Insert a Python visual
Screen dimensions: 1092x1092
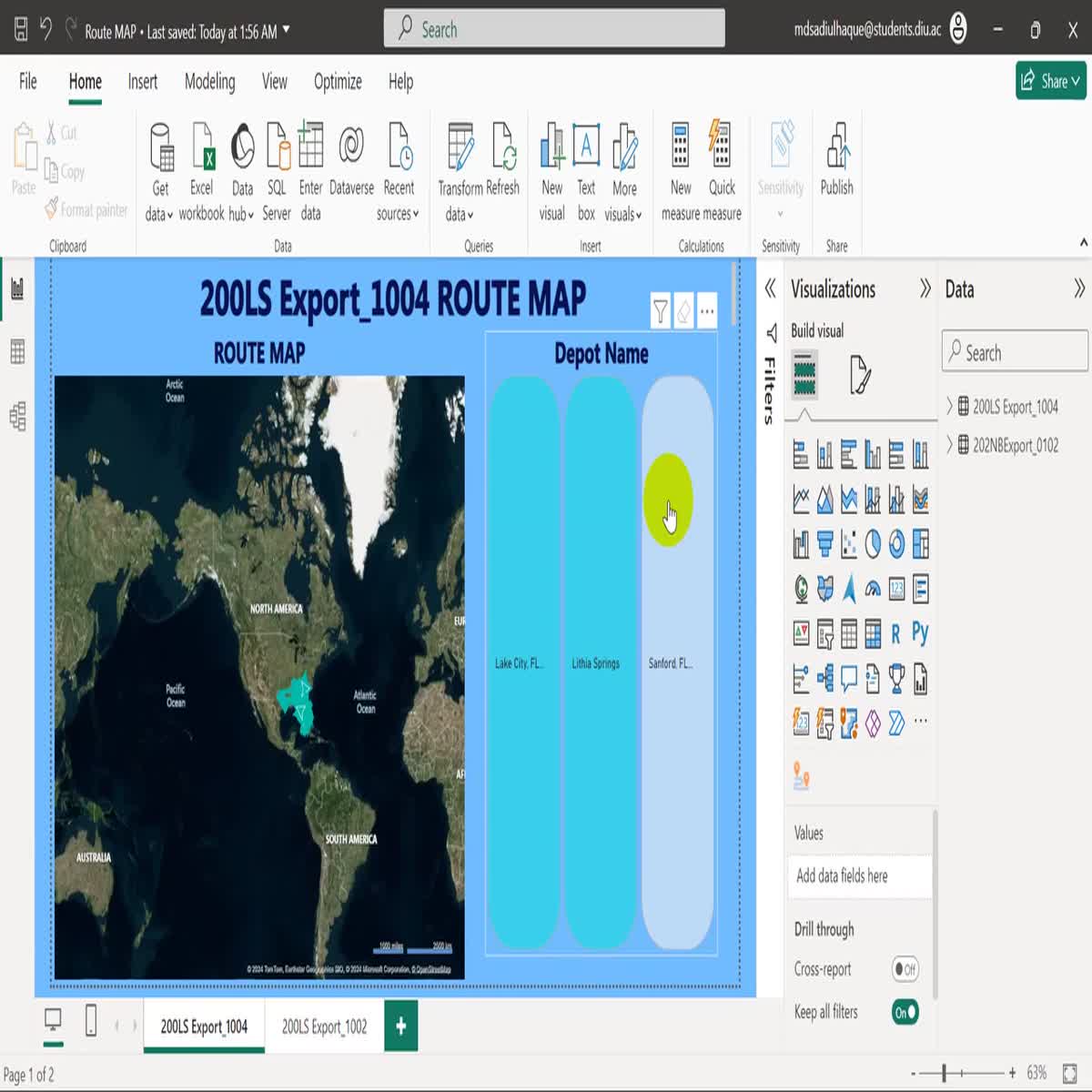(x=919, y=633)
